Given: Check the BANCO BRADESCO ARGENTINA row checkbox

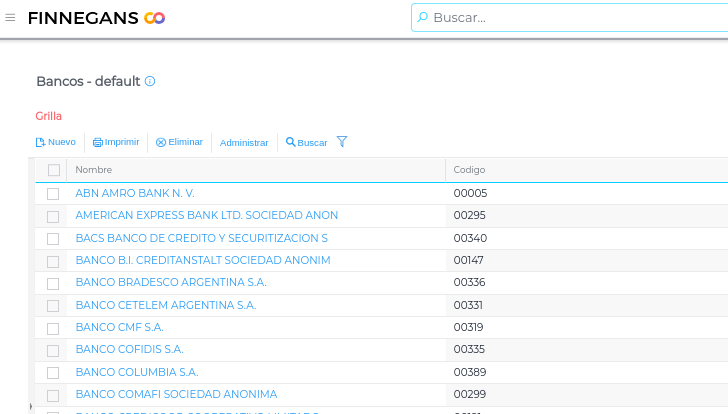Looking at the screenshot, I should click(x=53, y=284).
